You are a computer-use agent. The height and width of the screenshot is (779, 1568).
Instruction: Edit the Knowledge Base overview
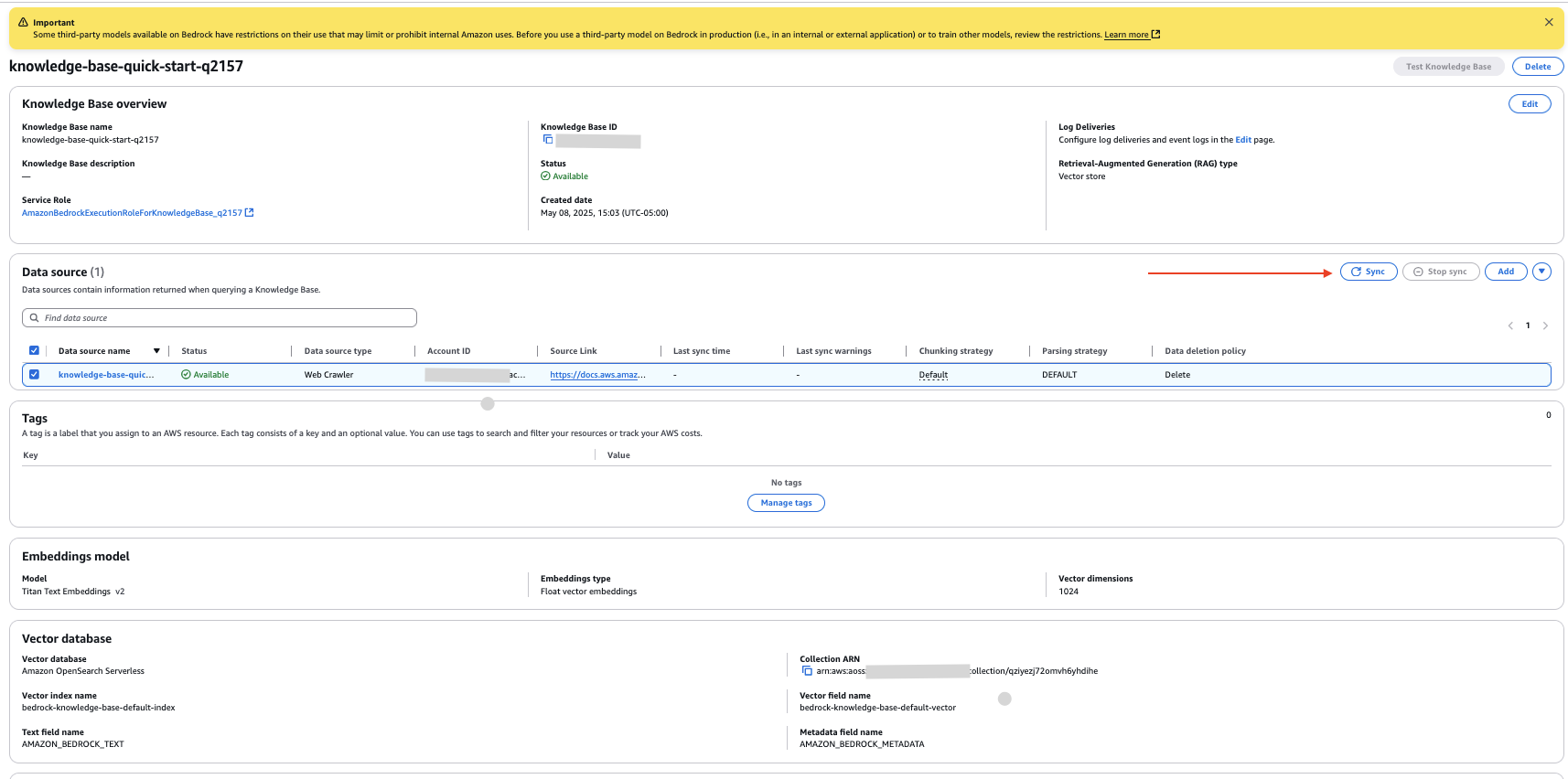(x=1529, y=104)
